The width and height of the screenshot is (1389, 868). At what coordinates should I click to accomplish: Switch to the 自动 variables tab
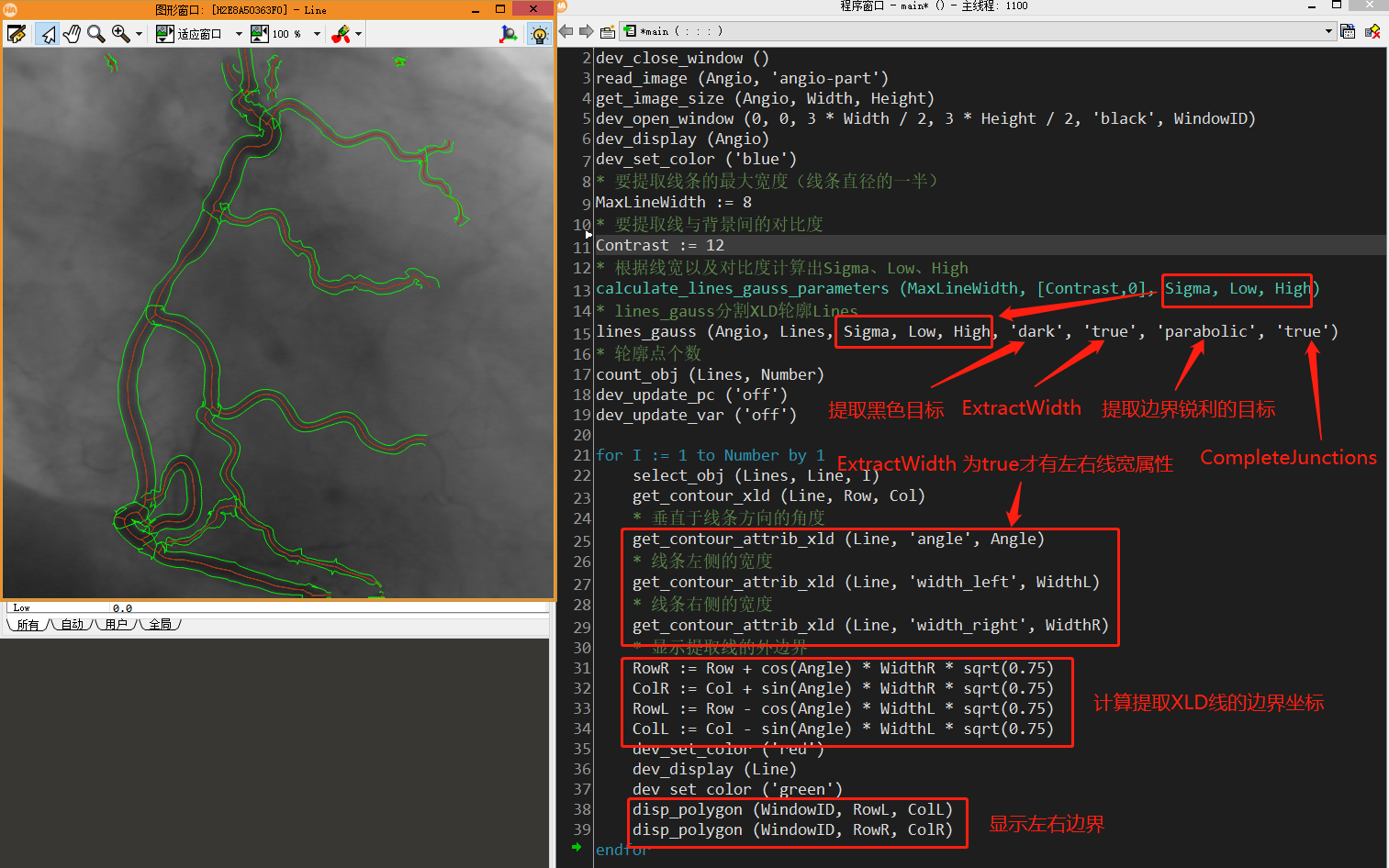click(x=71, y=625)
